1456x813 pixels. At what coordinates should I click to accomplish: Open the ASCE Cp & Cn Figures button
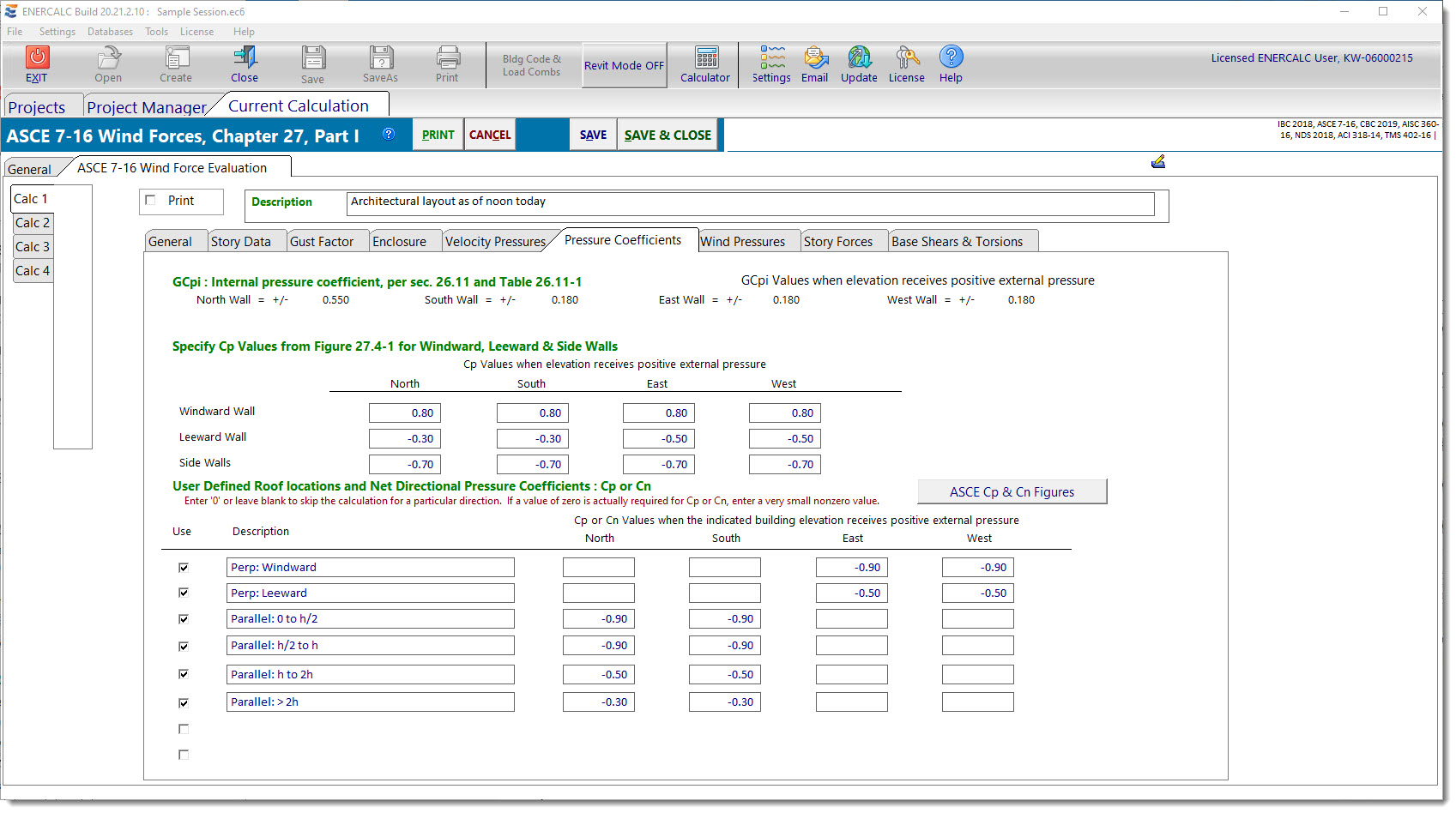click(1012, 492)
